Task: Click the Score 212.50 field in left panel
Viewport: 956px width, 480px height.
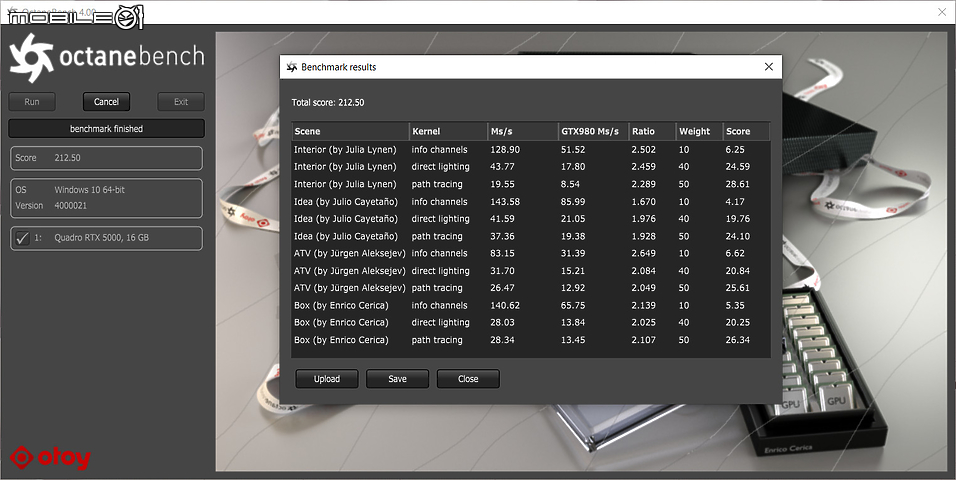Action: [106, 158]
